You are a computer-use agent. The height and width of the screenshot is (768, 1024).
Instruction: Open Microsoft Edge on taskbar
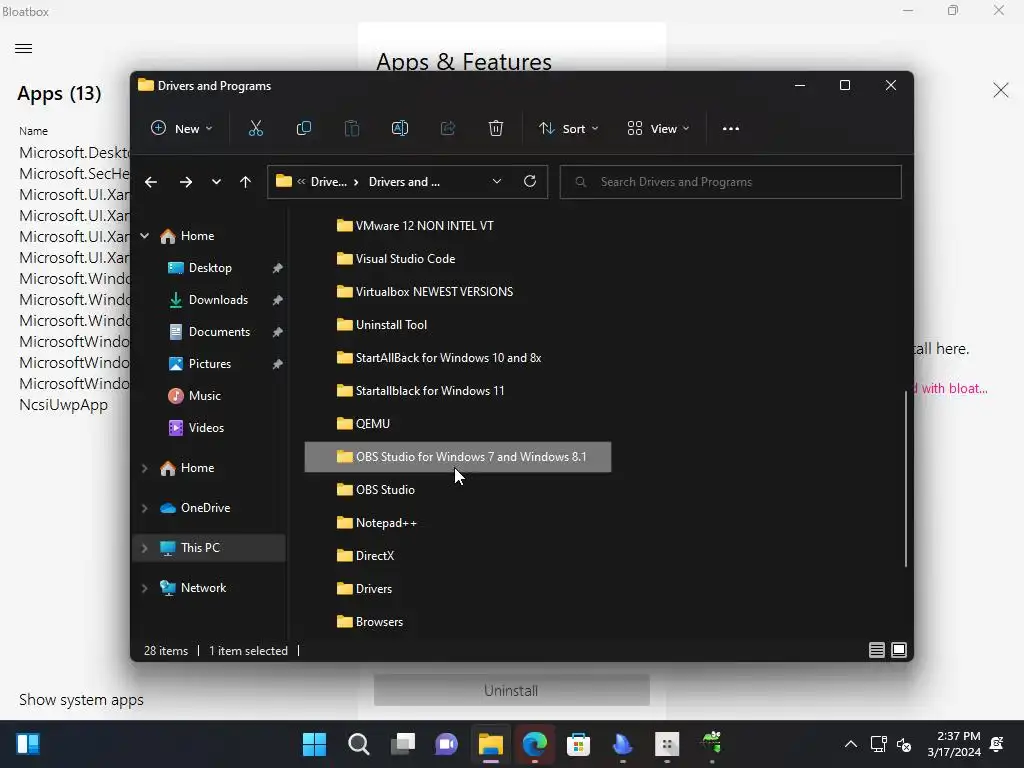pyautogui.click(x=534, y=744)
